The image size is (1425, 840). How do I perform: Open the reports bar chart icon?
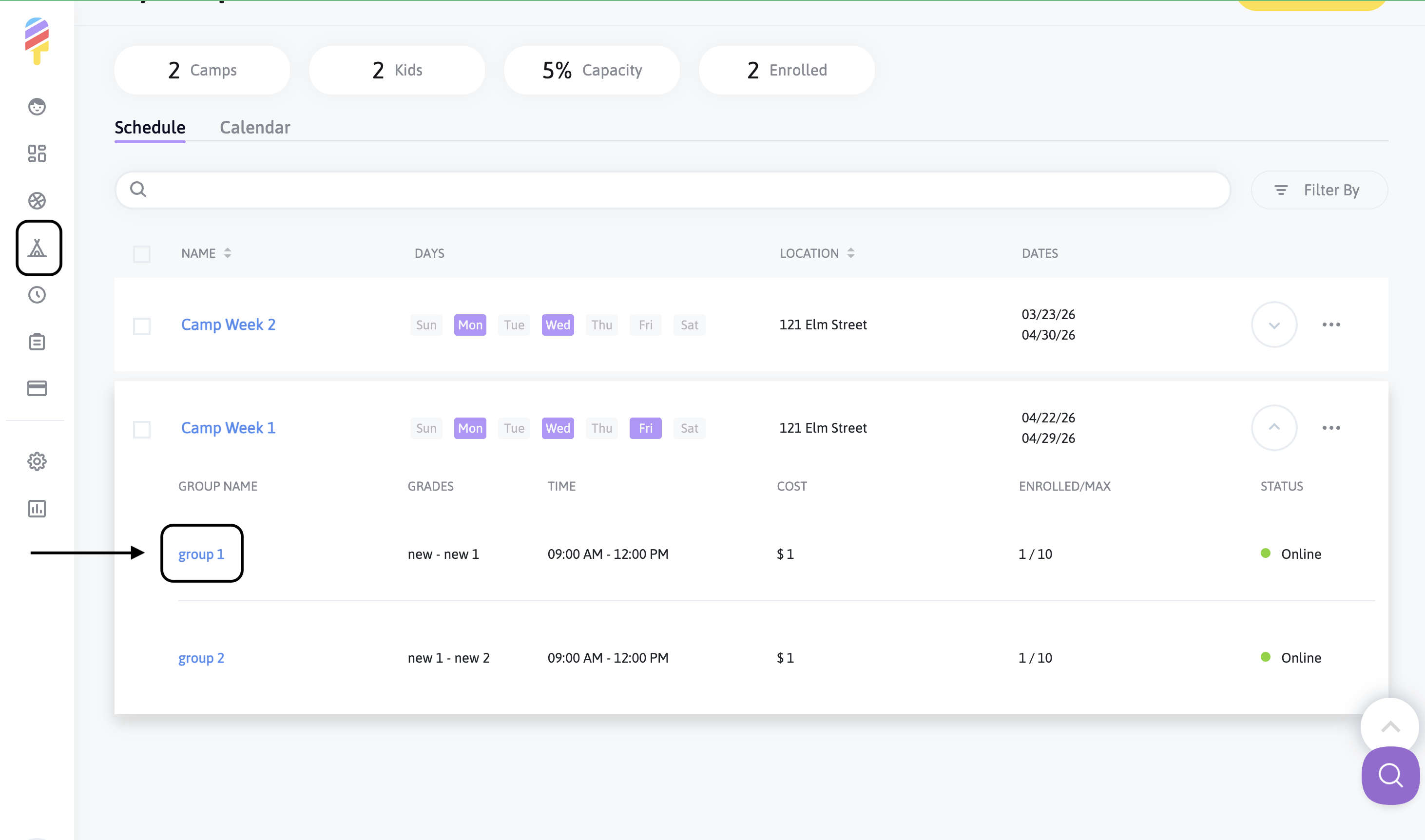[37, 508]
